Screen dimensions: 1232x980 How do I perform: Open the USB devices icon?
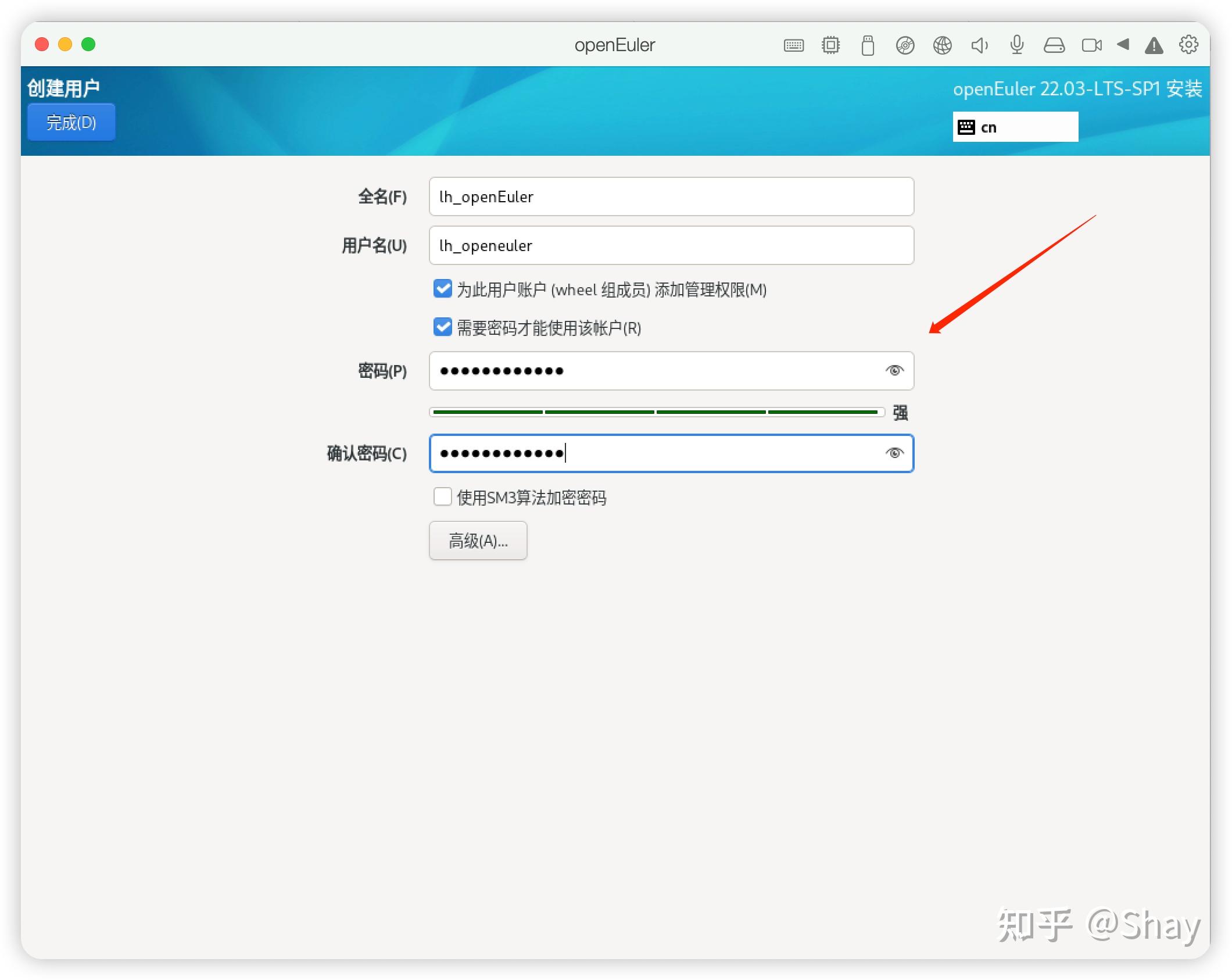coord(868,45)
